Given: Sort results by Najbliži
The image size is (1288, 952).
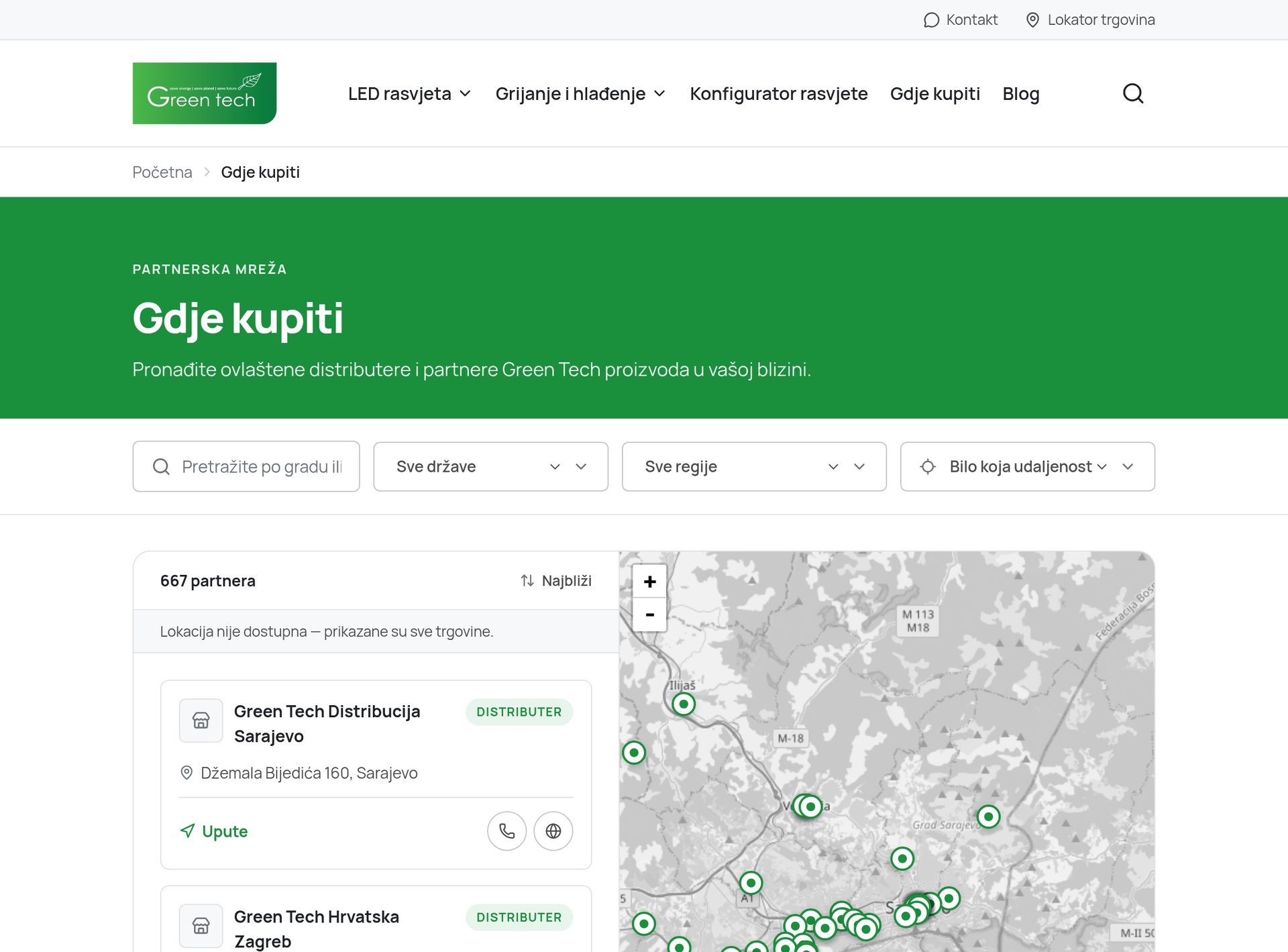Looking at the screenshot, I should [x=556, y=580].
